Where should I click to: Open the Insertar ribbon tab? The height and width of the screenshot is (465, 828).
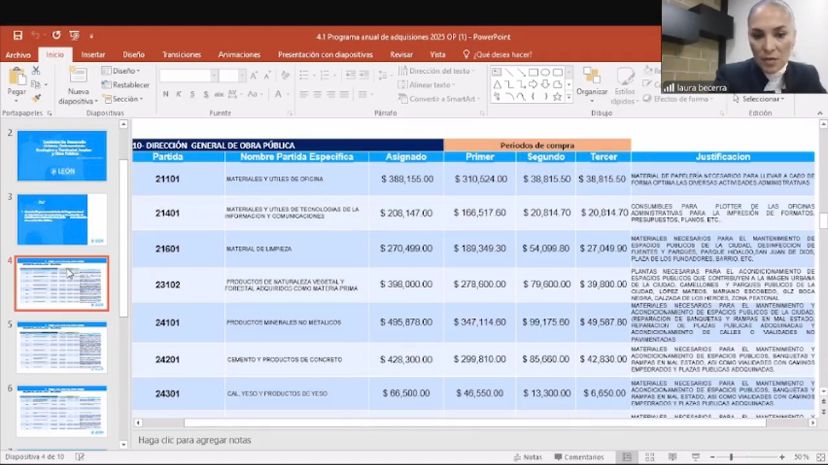[93, 55]
